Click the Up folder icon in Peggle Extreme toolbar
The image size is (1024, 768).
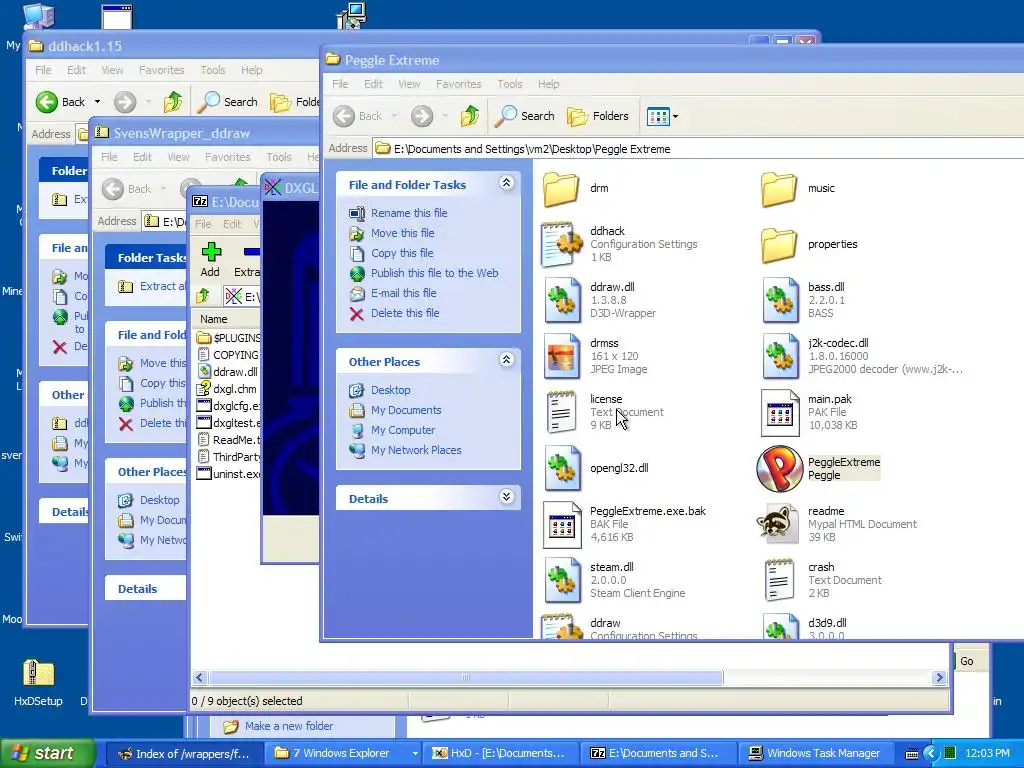pyautogui.click(x=470, y=116)
